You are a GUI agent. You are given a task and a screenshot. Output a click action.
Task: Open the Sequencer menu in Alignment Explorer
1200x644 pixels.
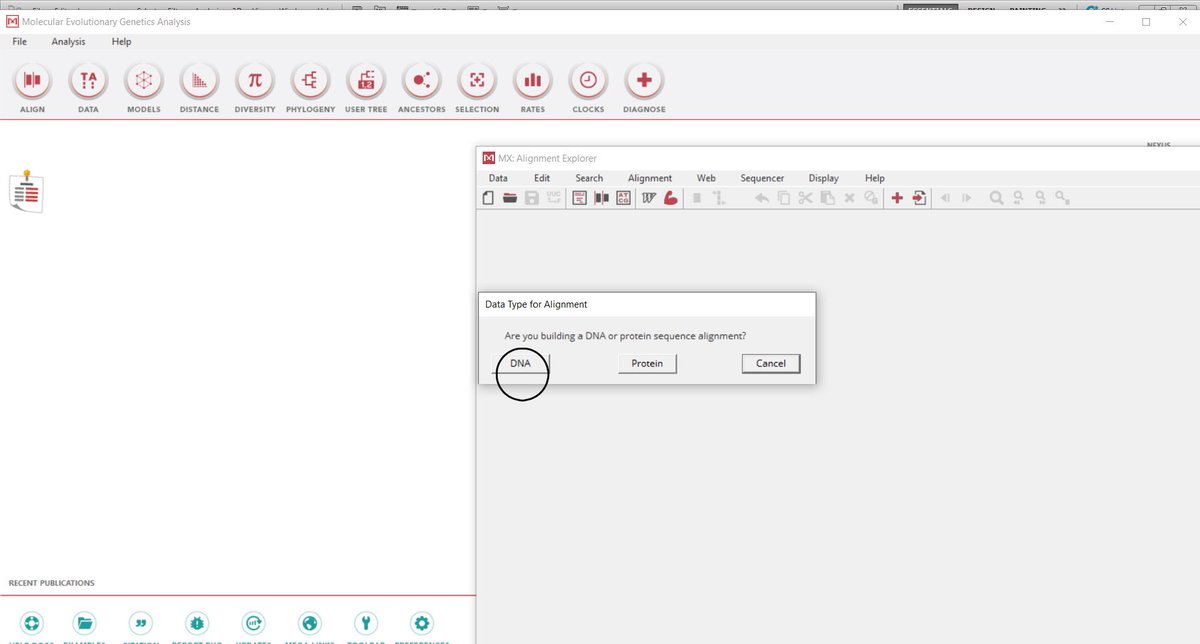(762, 178)
